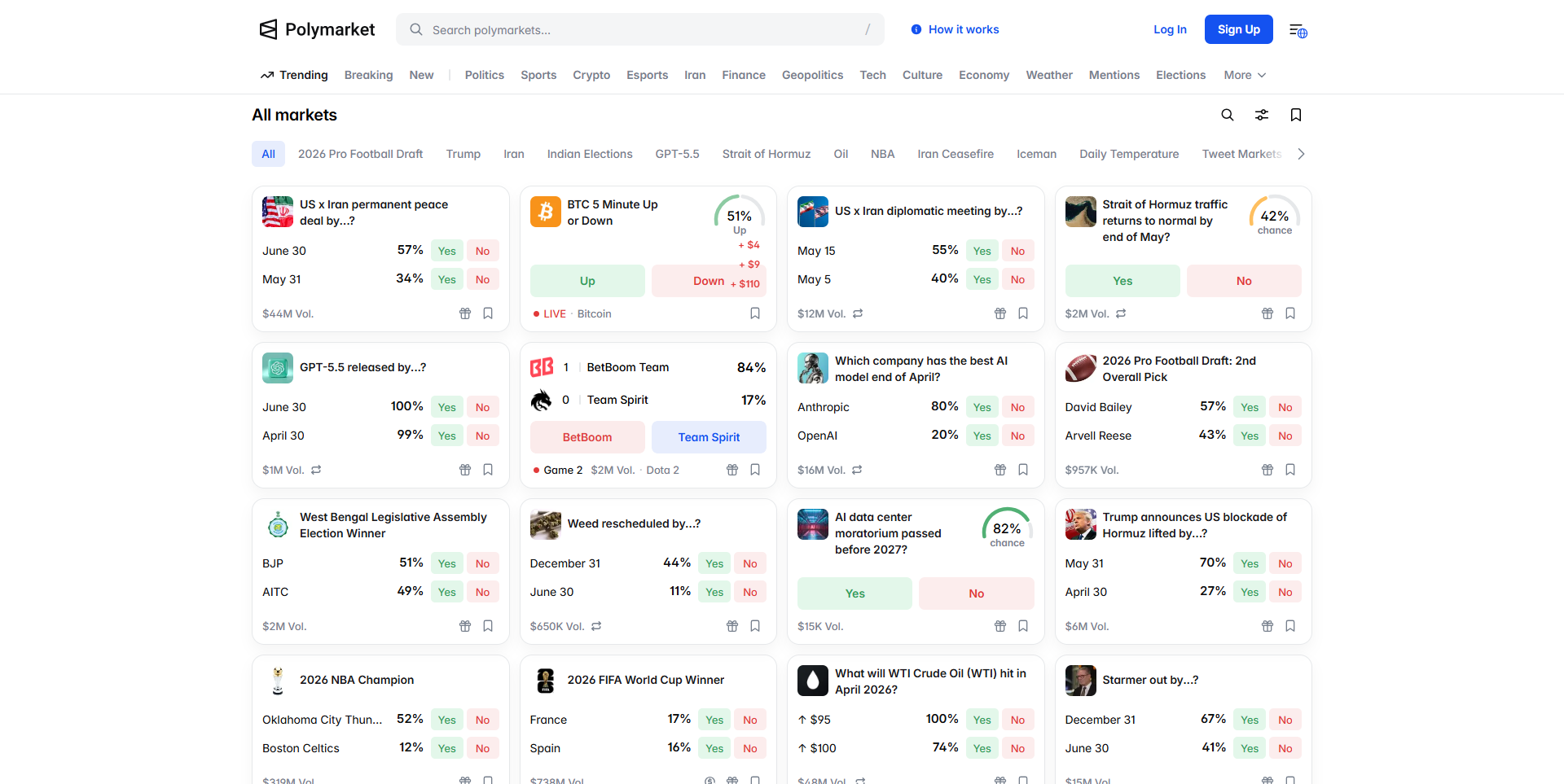The height and width of the screenshot is (784, 1564).
Task: Click the 82% chance gauge on AI data center
Action: pos(1007,529)
